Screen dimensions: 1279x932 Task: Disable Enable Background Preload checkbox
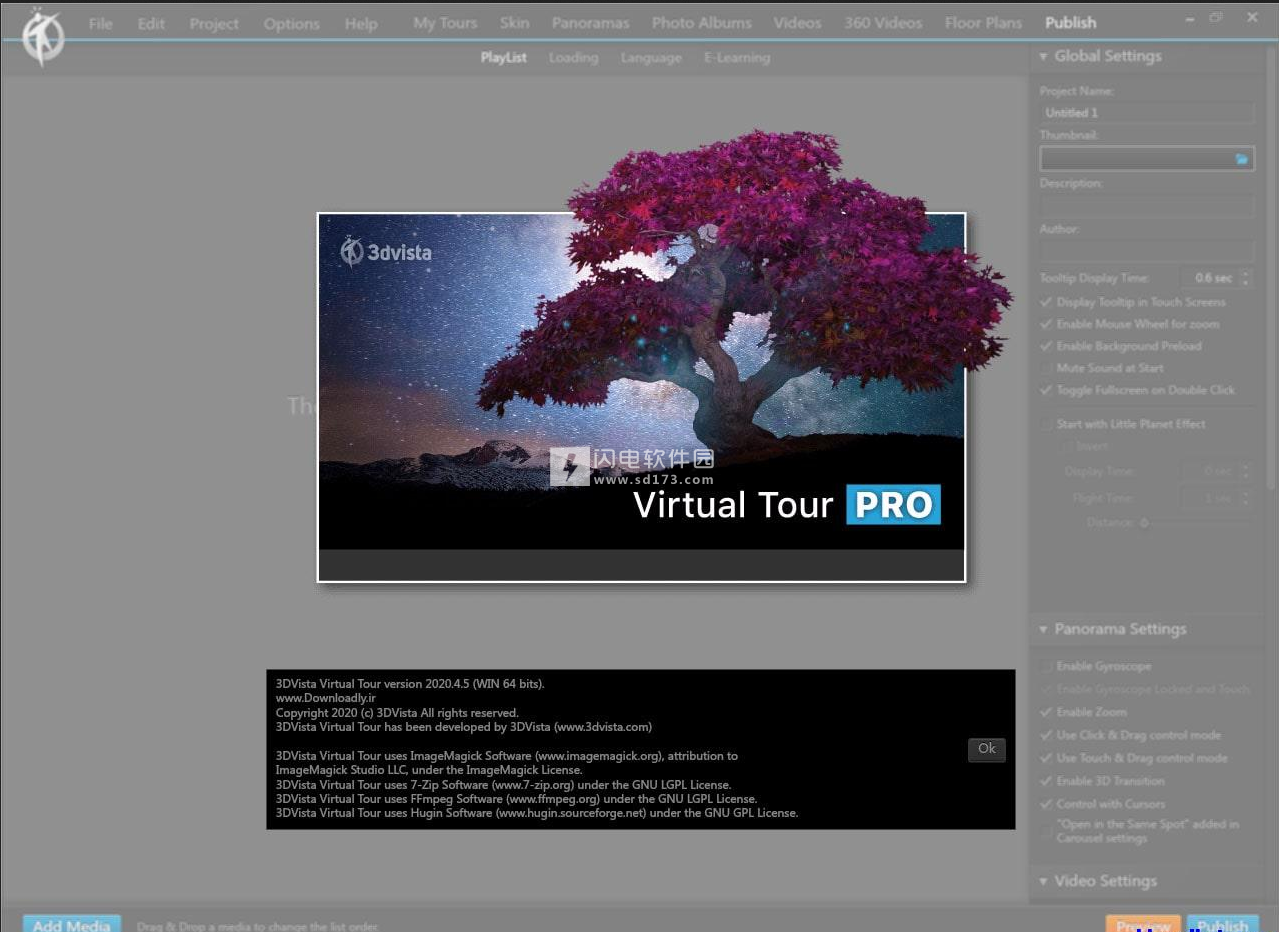pyautogui.click(x=1047, y=346)
